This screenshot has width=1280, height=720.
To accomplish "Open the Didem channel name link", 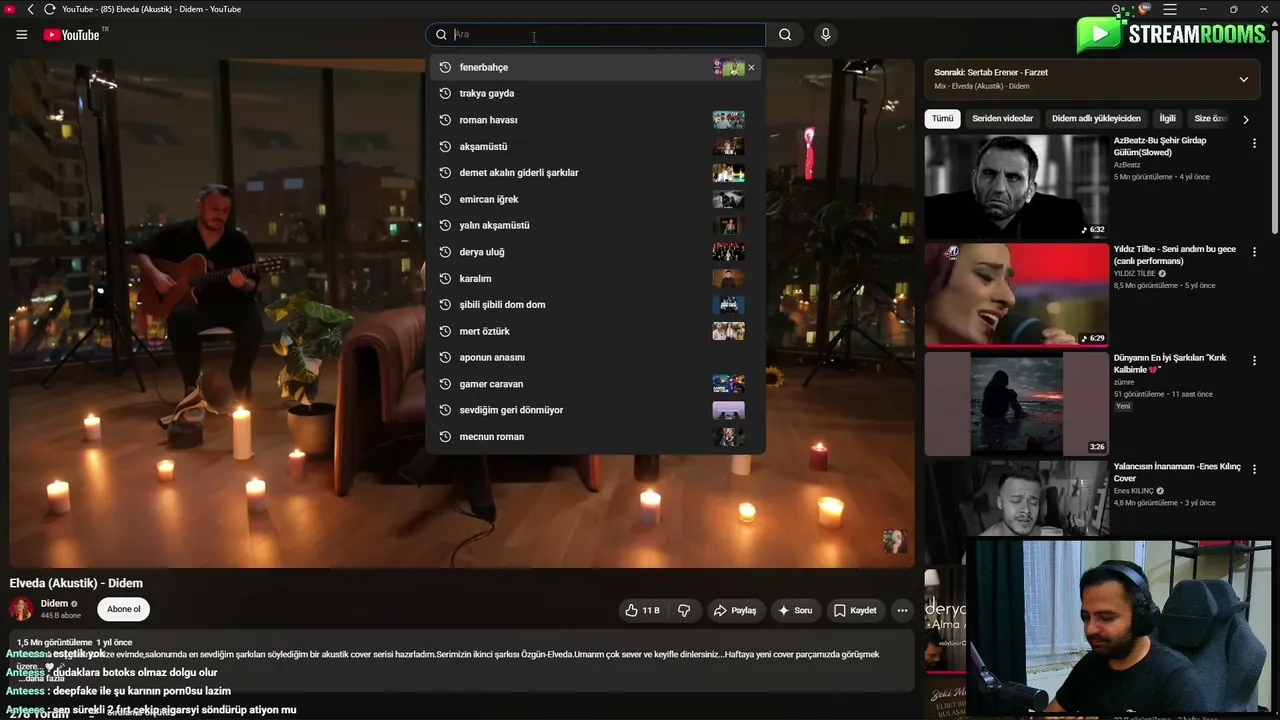I will 54,603.
